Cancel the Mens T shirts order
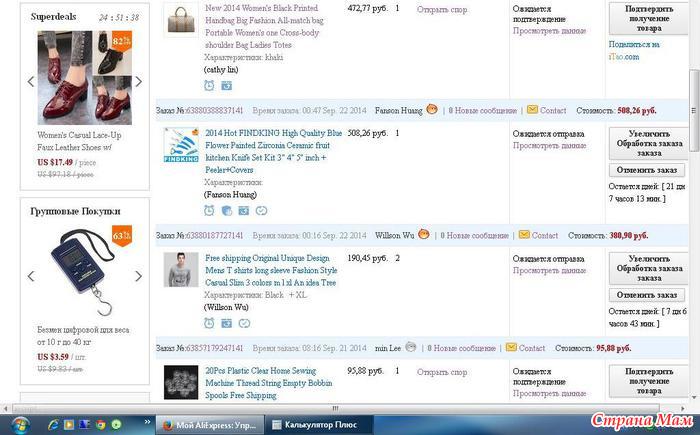 click(x=646, y=295)
